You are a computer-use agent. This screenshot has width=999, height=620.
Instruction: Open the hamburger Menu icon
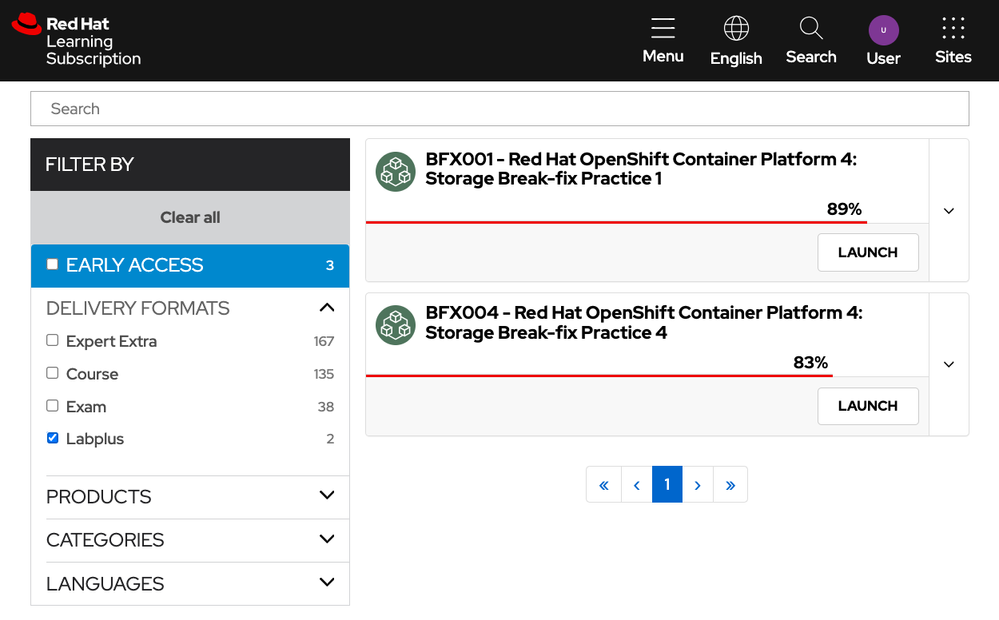(662, 28)
